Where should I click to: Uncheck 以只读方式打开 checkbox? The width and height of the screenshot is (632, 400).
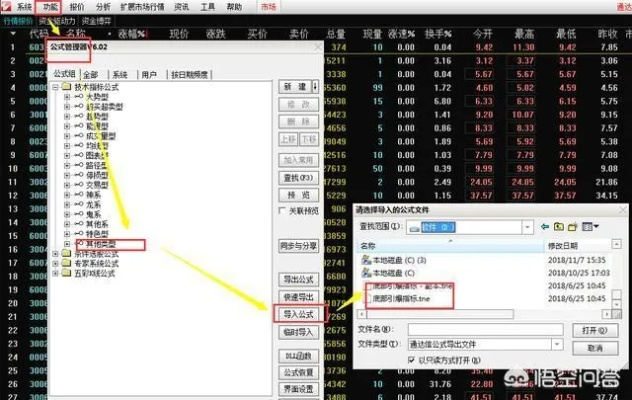click(411, 360)
